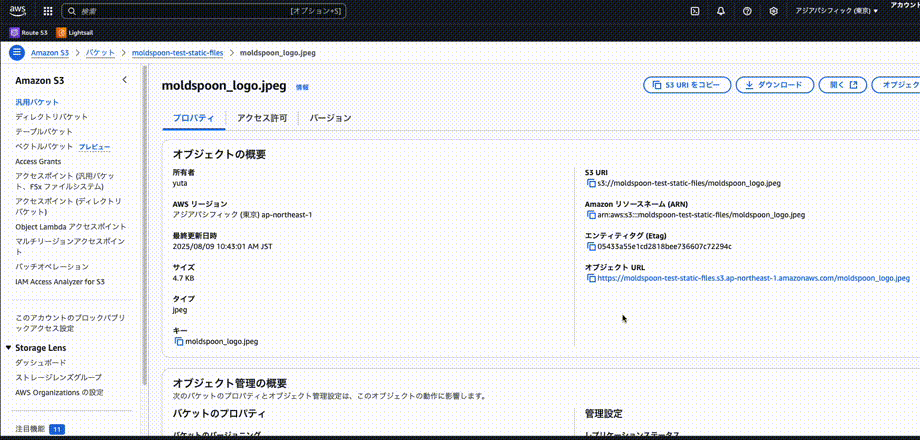Switch to the バージョン tab
920x440 pixels.
(330, 118)
